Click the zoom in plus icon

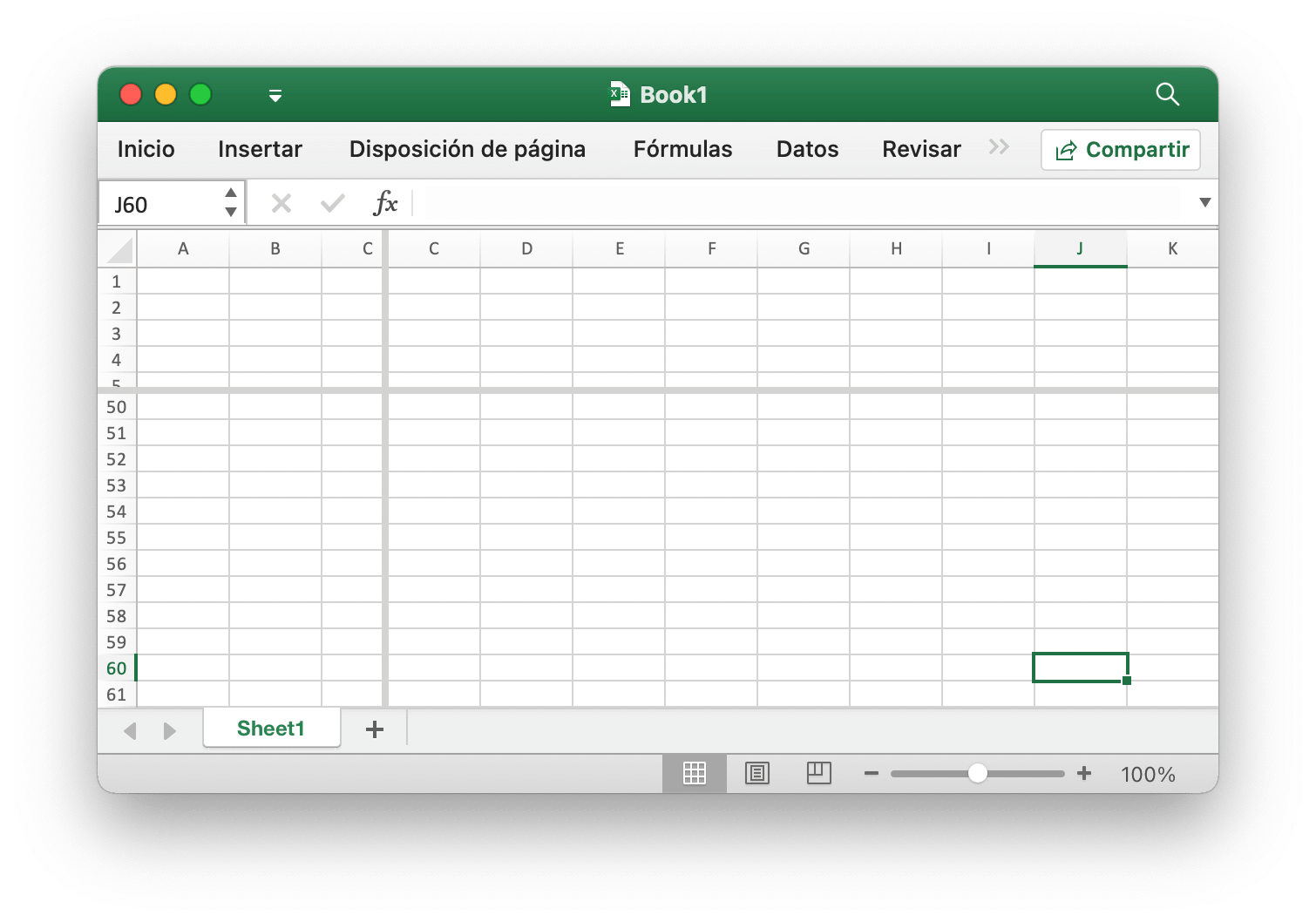click(x=1084, y=773)
